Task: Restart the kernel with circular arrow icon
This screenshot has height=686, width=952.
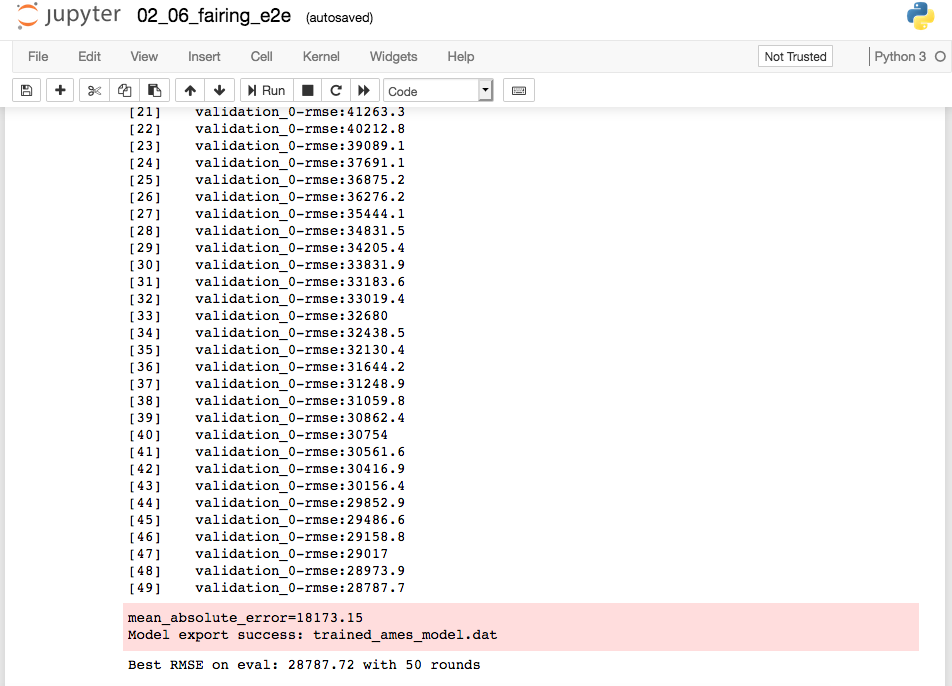Action: click(x=336, y=91)
